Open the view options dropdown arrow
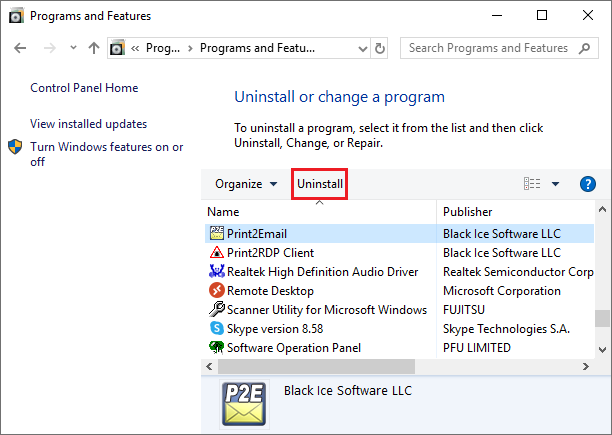Screen dimensions: 612x435 pyautogui.click(x=555, y=184)
